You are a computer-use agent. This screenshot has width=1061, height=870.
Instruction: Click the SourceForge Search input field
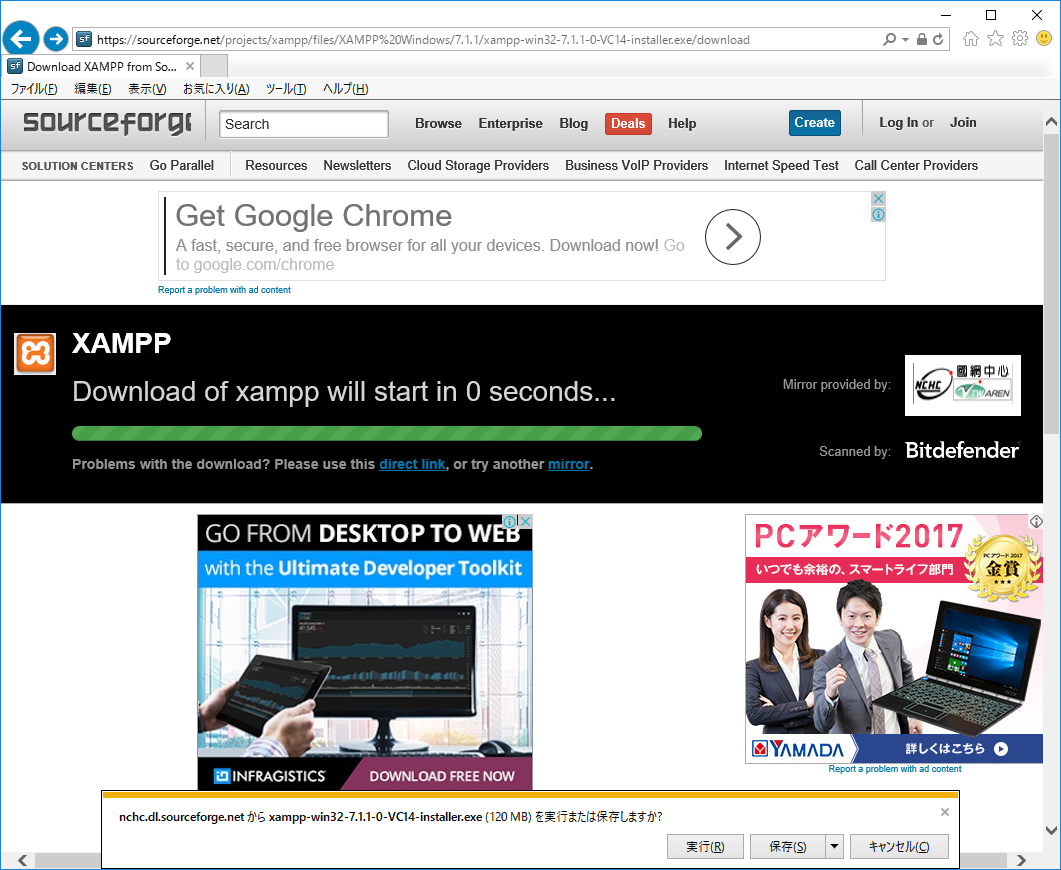click(304, 124)
